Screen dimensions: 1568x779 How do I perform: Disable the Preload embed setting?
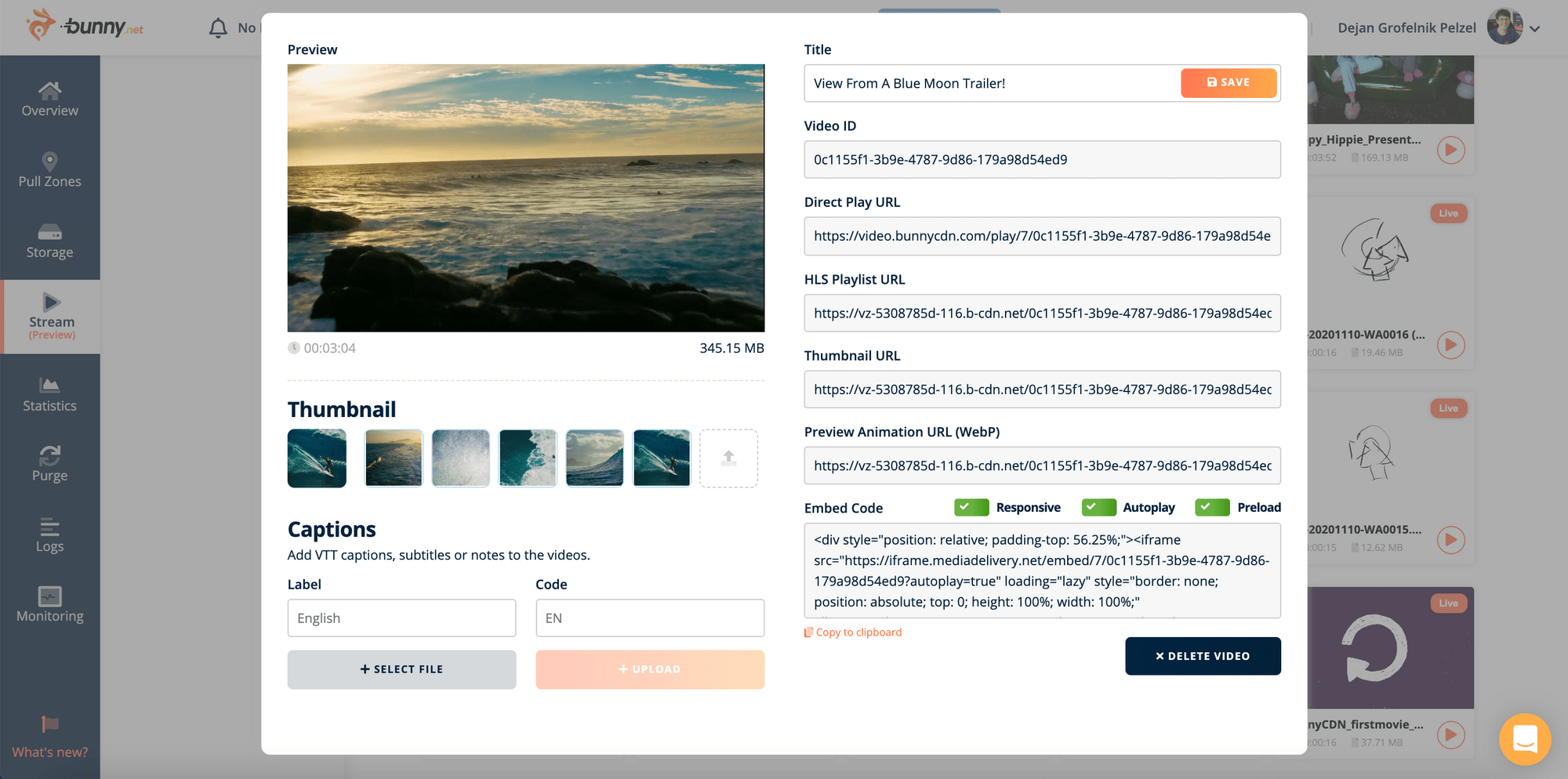1211,507
